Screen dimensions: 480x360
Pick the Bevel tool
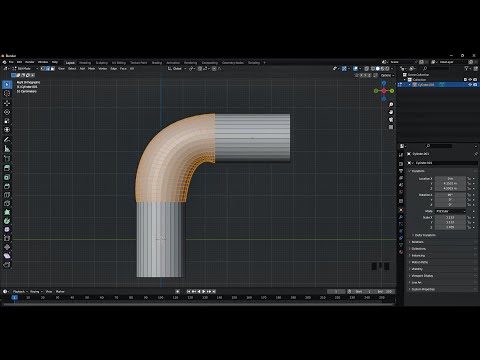pyautogui.click(x=7, y=186)
